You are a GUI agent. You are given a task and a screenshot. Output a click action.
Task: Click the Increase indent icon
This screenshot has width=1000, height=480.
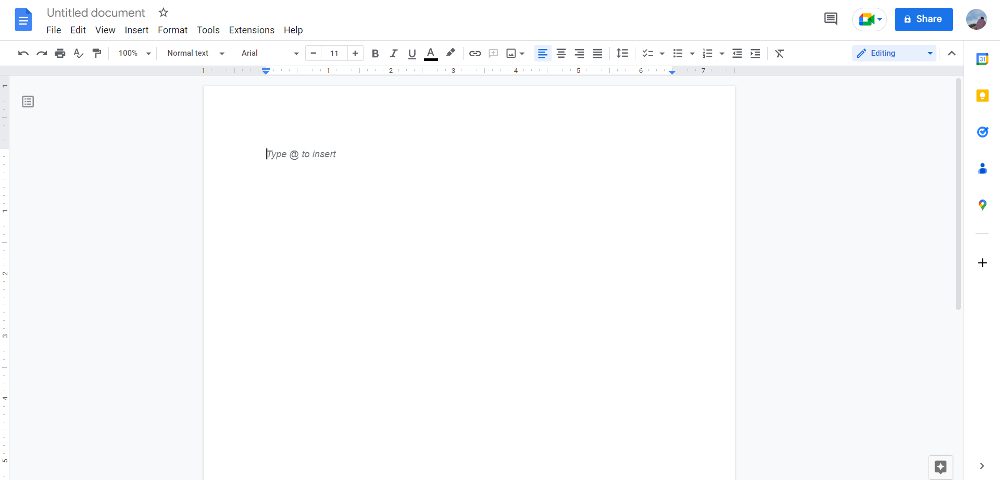[x=755, y=54]
